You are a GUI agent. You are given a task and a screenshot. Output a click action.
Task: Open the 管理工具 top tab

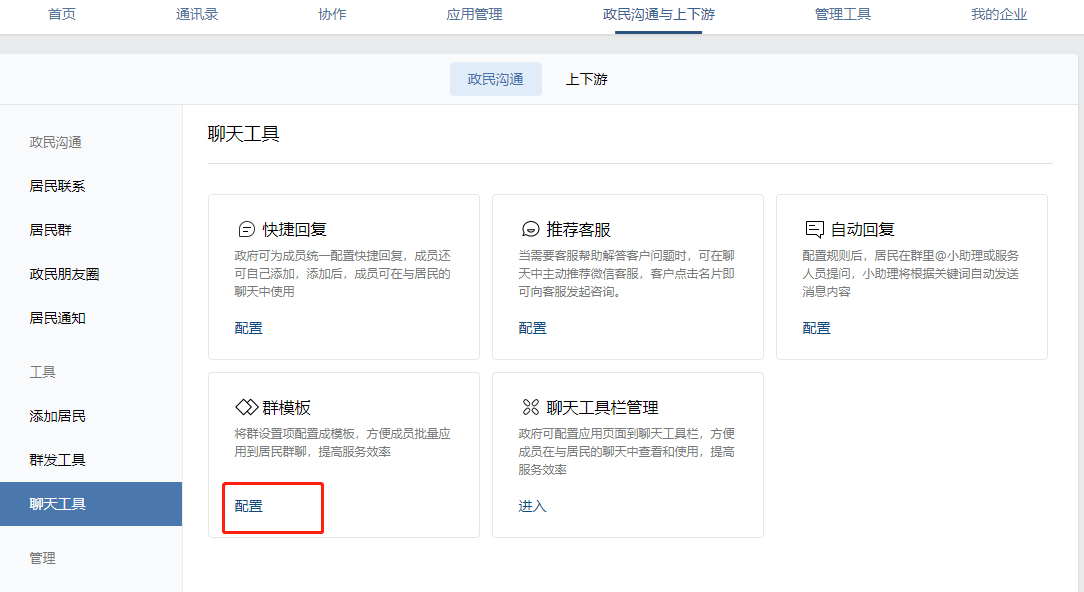coord(843,15)
